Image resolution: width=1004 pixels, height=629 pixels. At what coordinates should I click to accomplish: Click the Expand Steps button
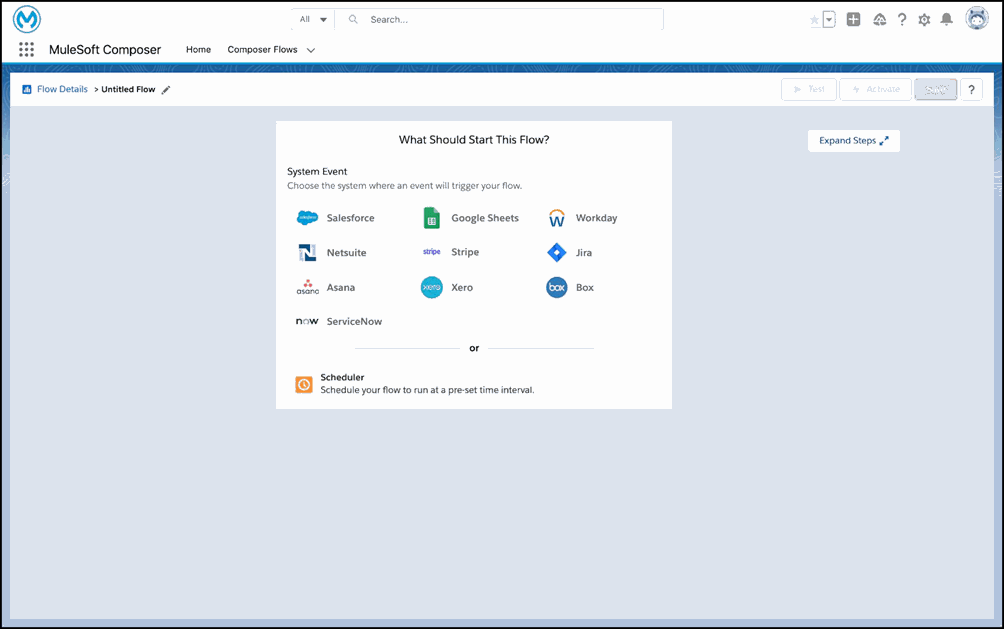853,141
